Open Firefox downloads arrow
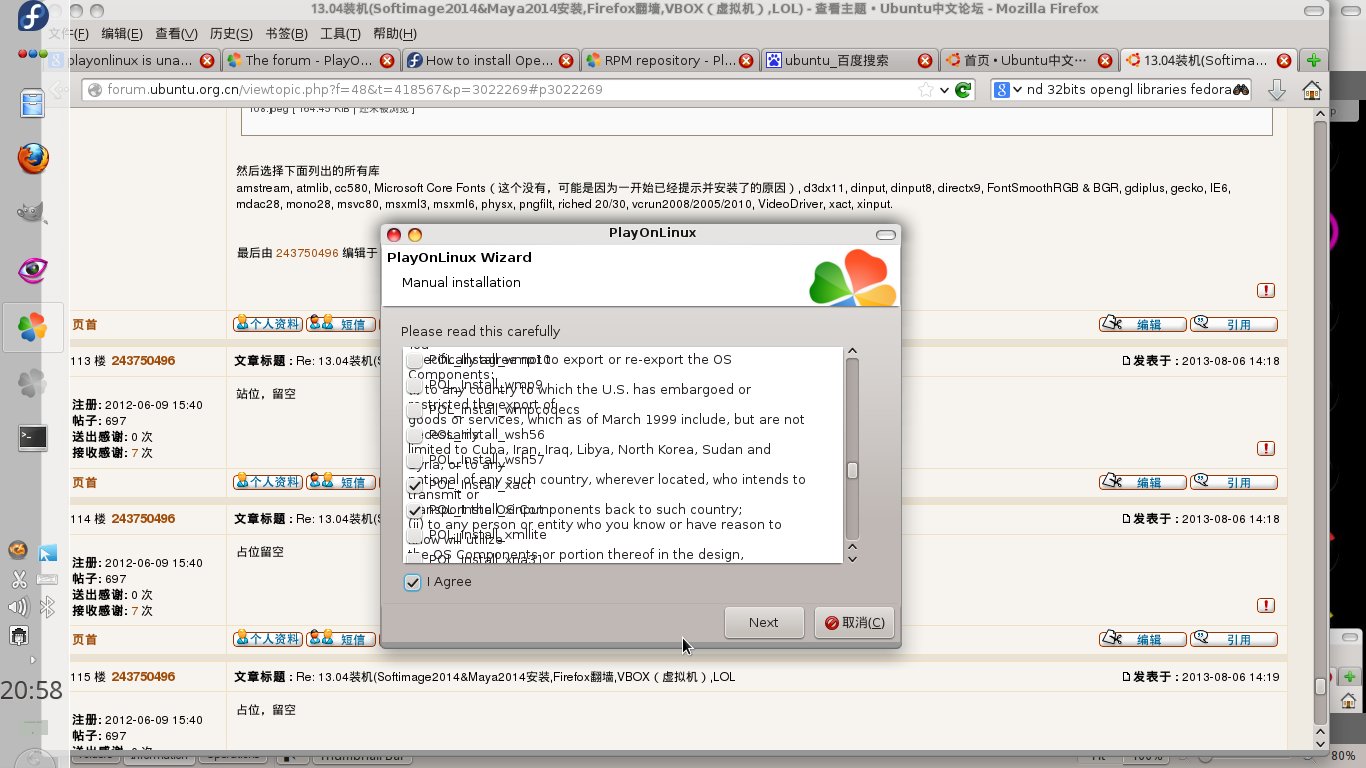 pos(1276,90)
